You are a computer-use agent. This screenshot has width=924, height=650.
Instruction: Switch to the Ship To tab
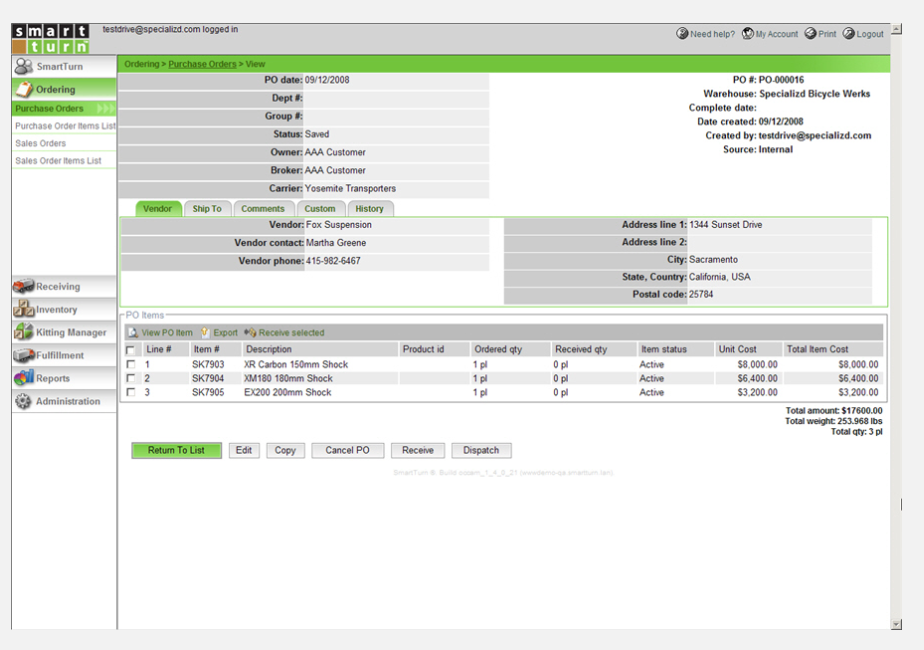[207, 209]
